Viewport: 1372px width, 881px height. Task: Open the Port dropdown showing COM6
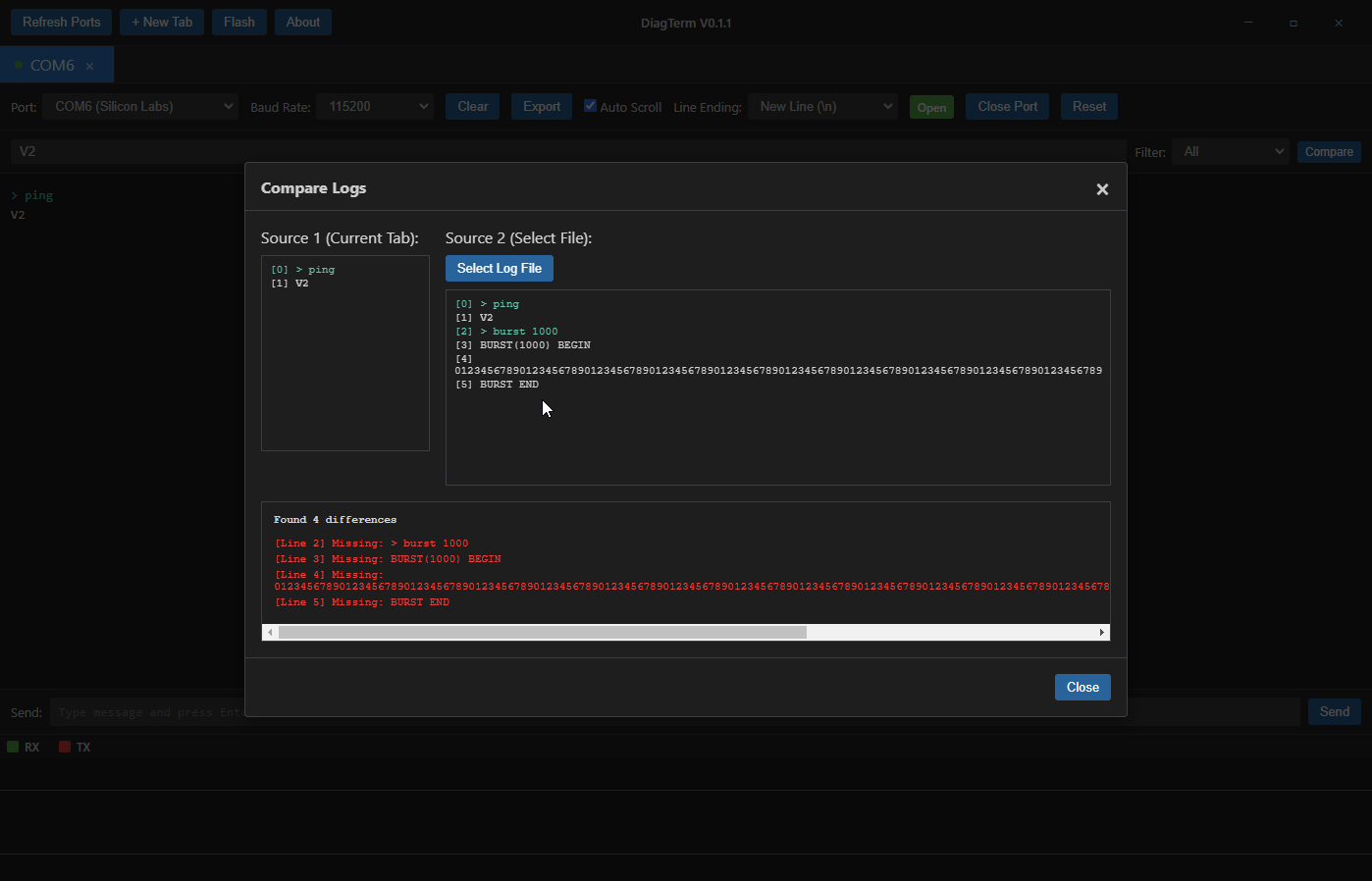click(139, 106)
